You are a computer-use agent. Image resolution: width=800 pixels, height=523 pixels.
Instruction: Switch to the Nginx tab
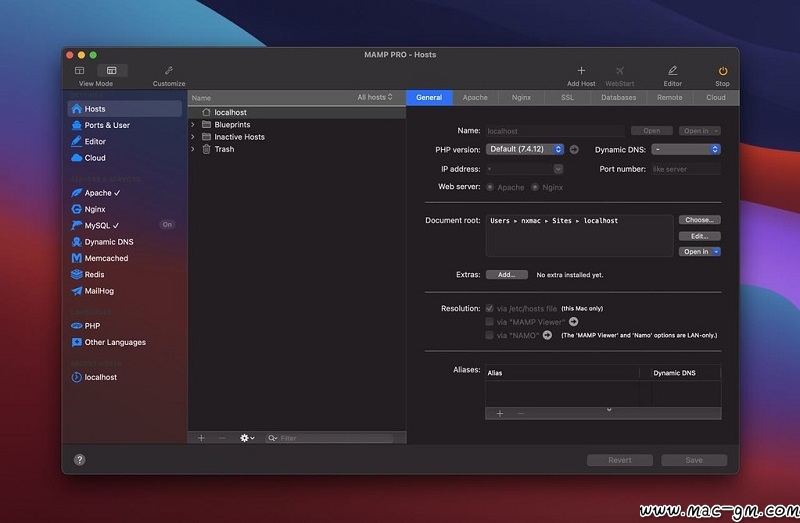(521, 97)
